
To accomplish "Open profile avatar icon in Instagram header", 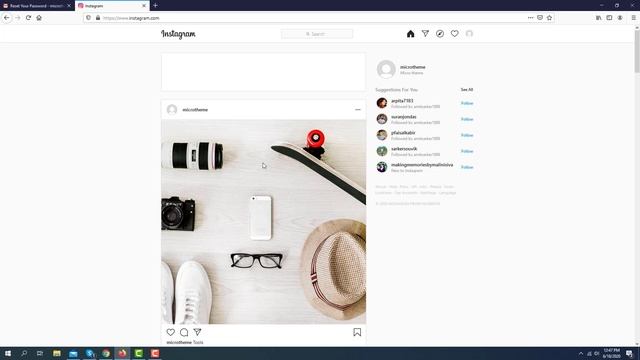I will [x=469, y=34].
